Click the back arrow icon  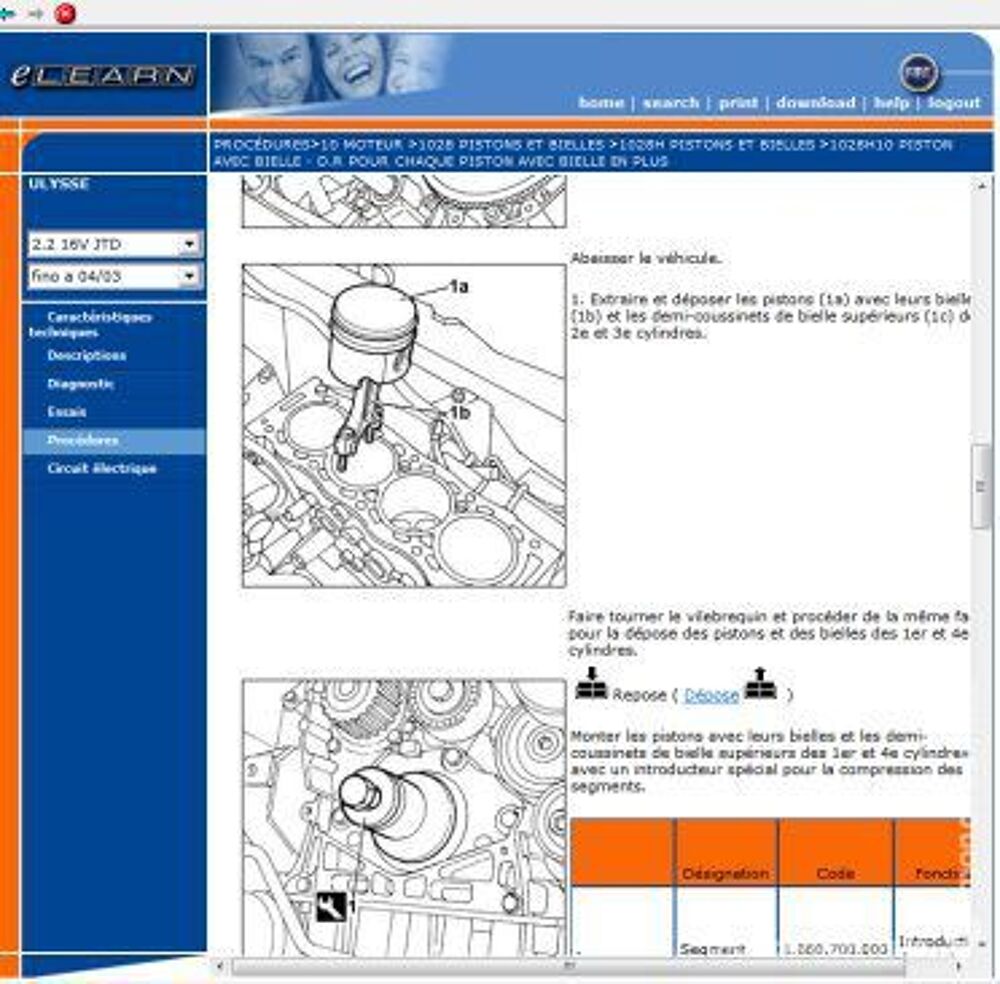coord(7,13)
